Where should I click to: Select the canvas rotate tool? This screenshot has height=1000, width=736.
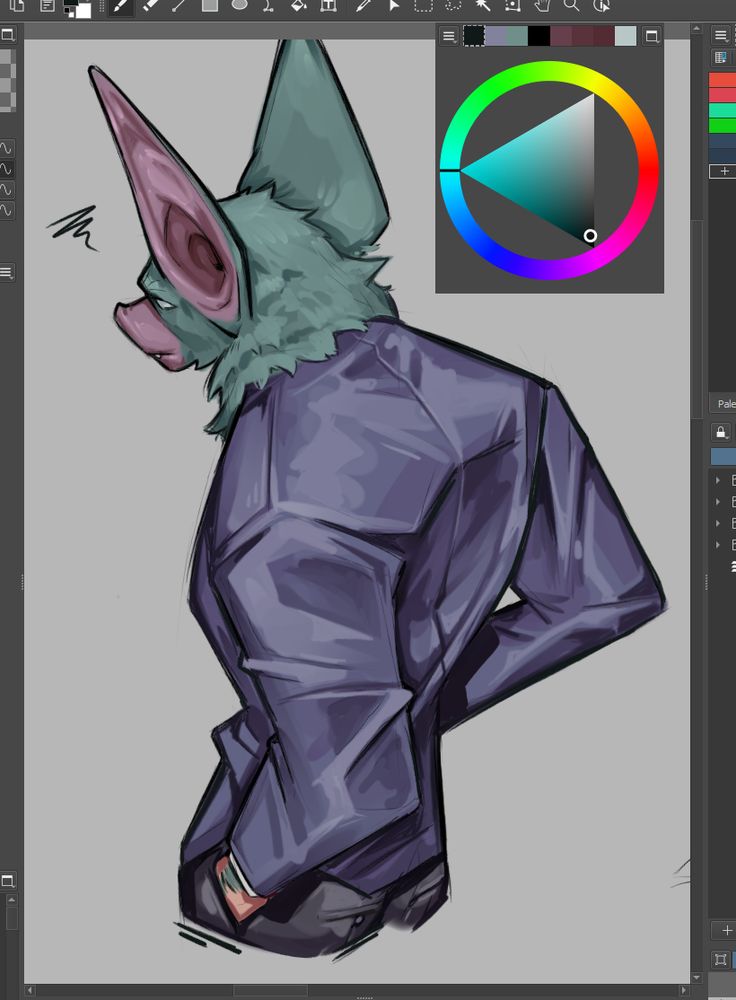(601, 6)
